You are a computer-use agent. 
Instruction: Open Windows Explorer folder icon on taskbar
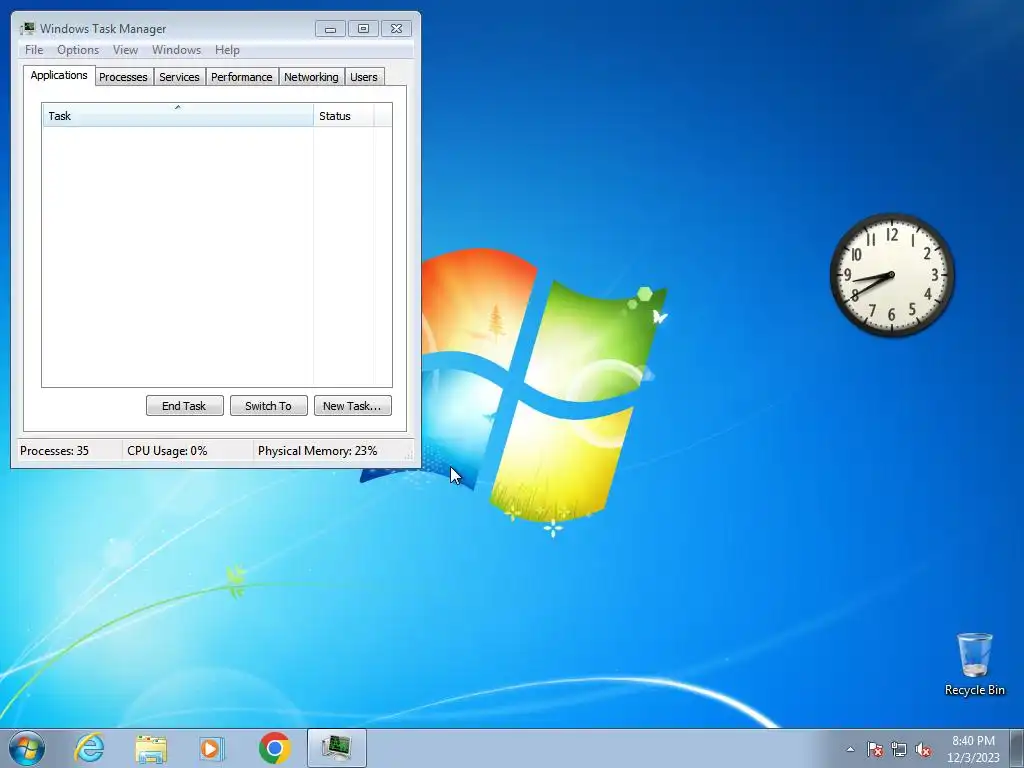click(151, 748)
